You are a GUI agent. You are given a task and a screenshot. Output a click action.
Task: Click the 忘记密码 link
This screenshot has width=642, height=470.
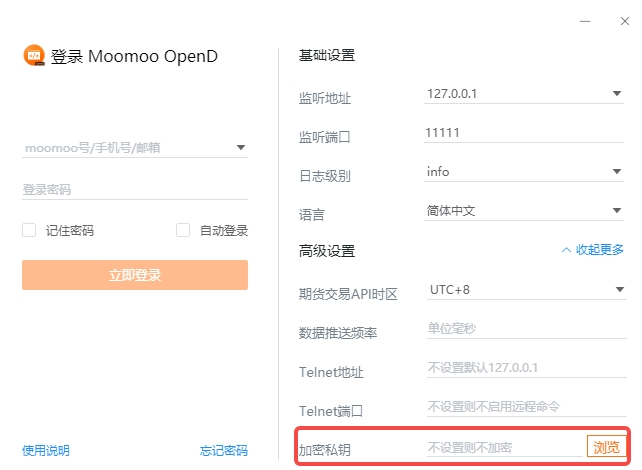coord(223,450)
